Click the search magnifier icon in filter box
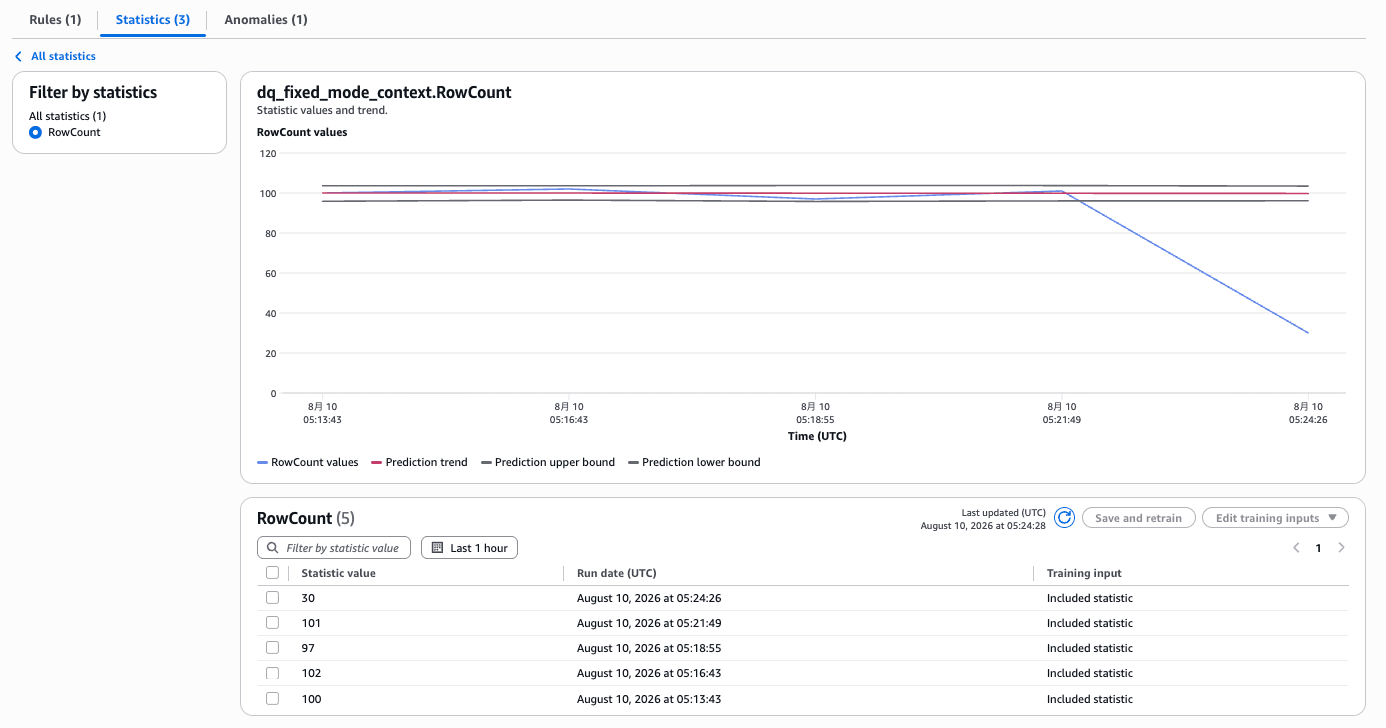This screenshot has width=1386, height=728. 273,548
